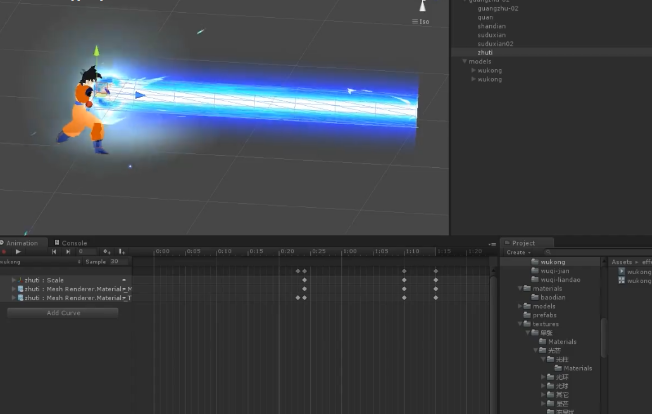652x414 pixels.
Task: Click the Add Curve button
Action: 63,313
